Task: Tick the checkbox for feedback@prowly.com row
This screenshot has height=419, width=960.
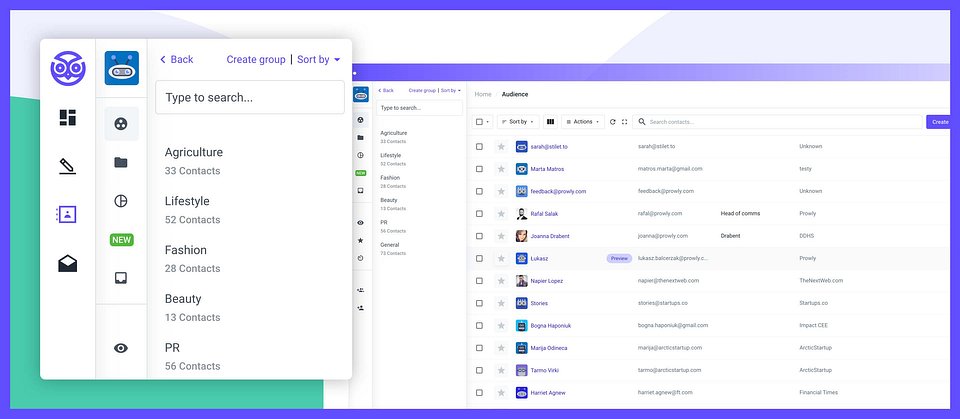Action: tap(479, 191)
